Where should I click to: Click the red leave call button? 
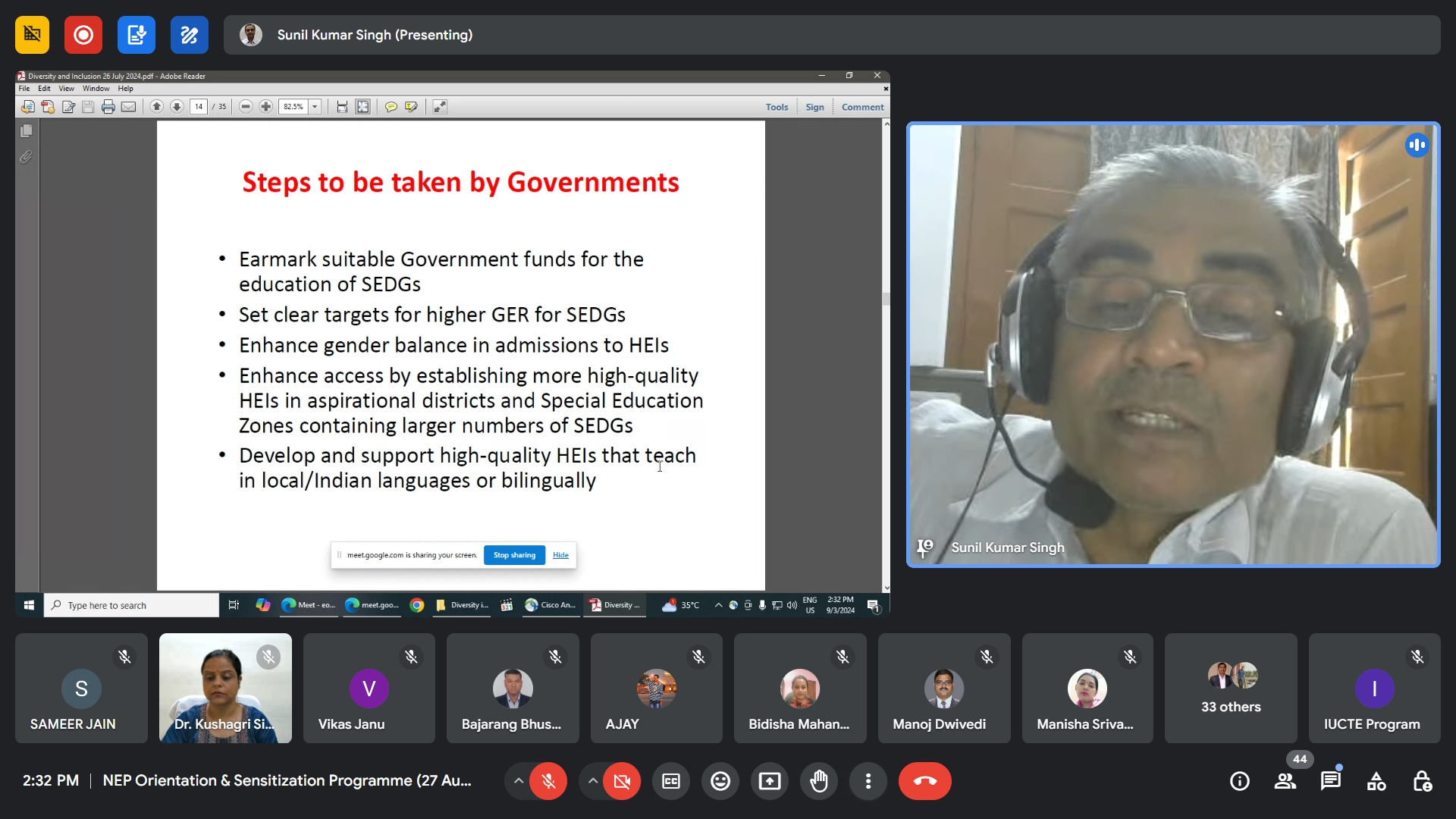pyautogui.click(x=925, y=781)
